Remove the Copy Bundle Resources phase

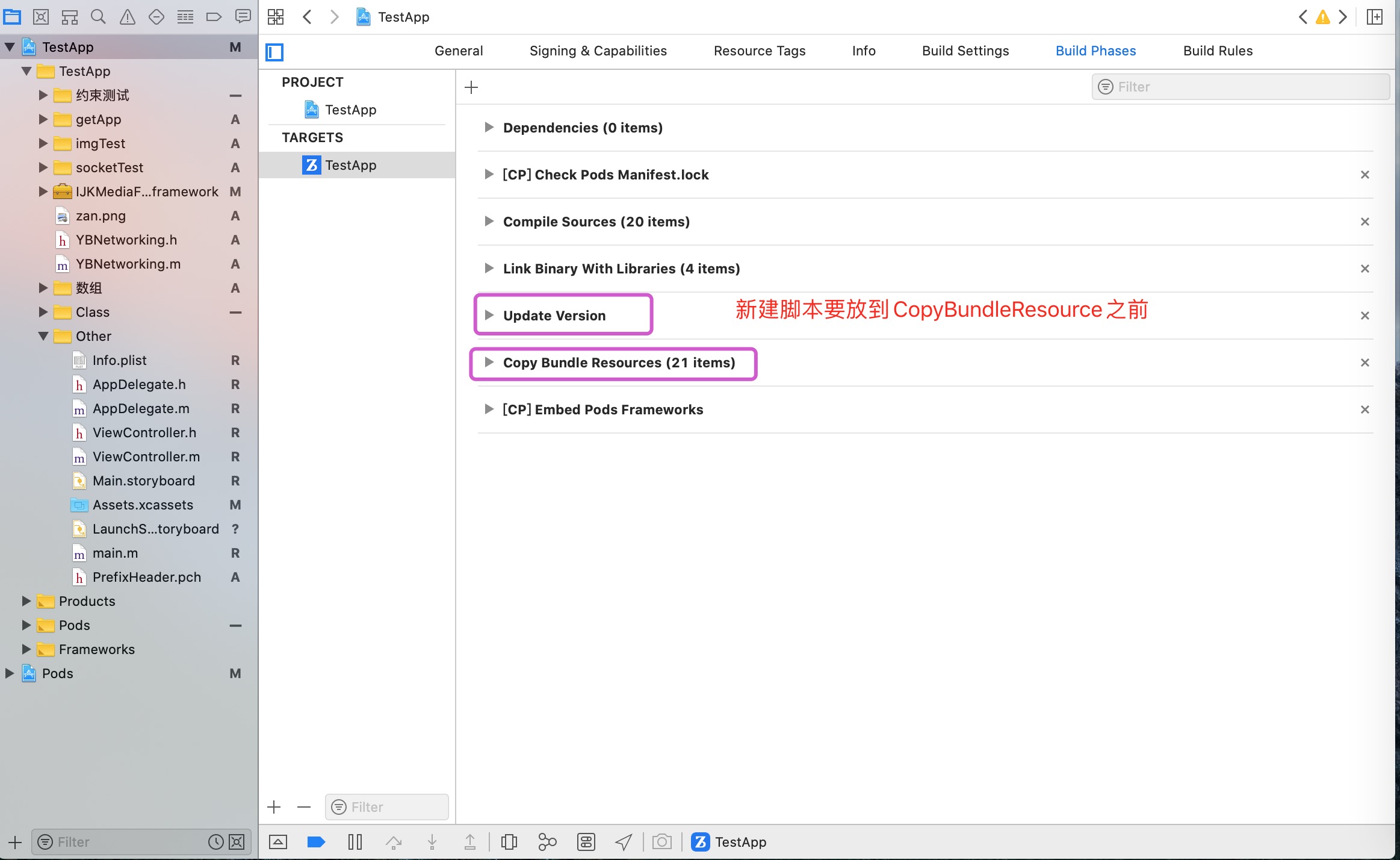[x=1365, y=363]
